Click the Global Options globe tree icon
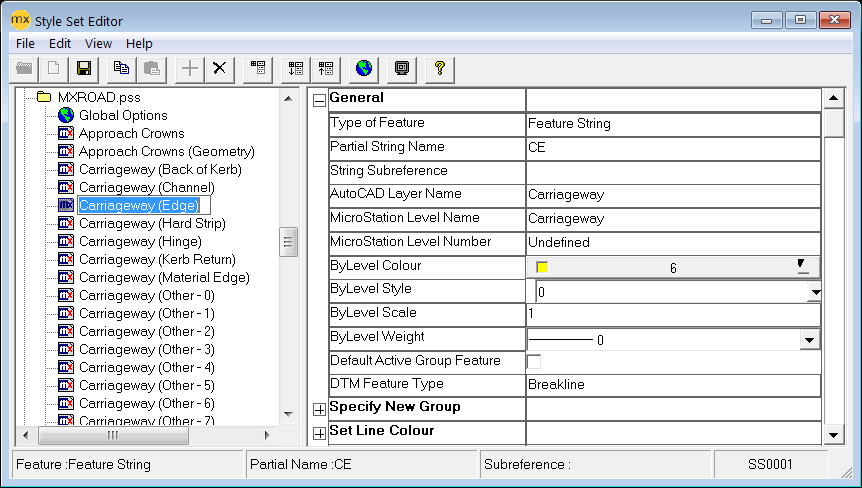The width and height of the screenshot is (862, 488). (66, 115)
